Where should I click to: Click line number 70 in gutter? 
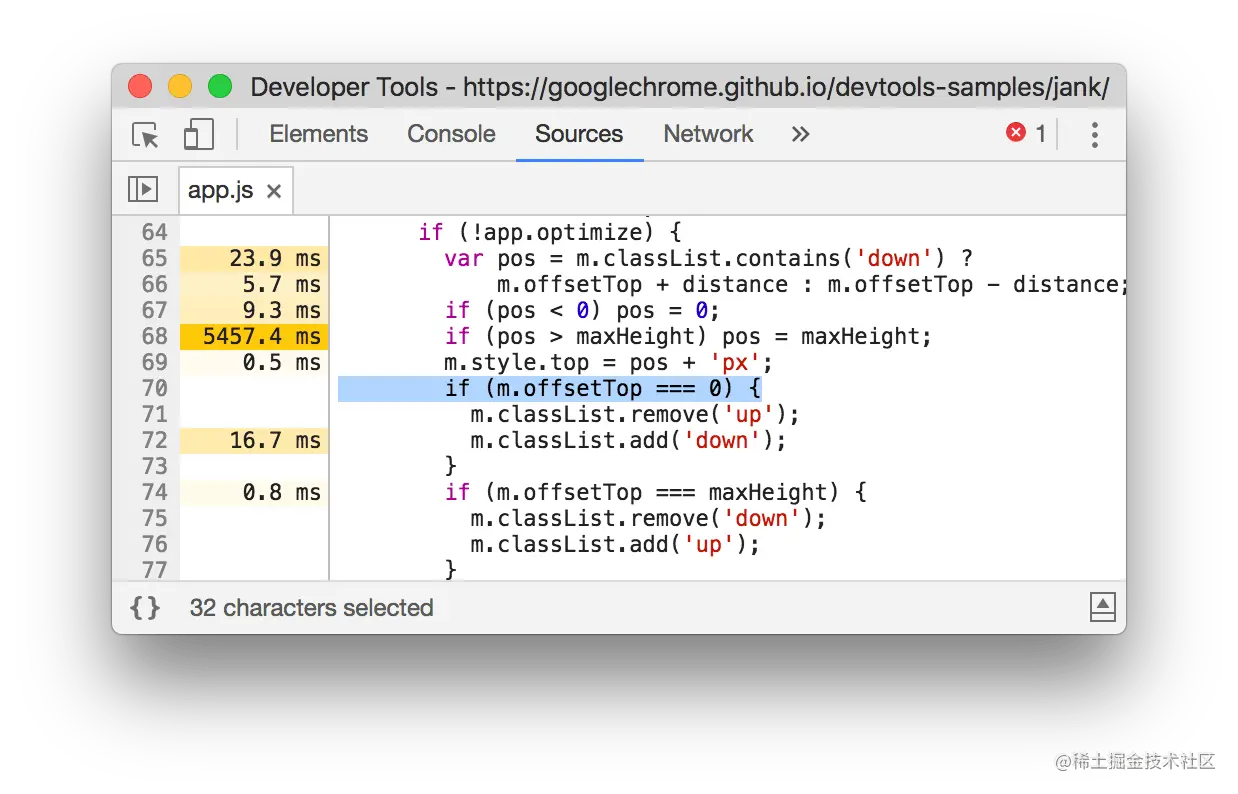coord(154,388)
